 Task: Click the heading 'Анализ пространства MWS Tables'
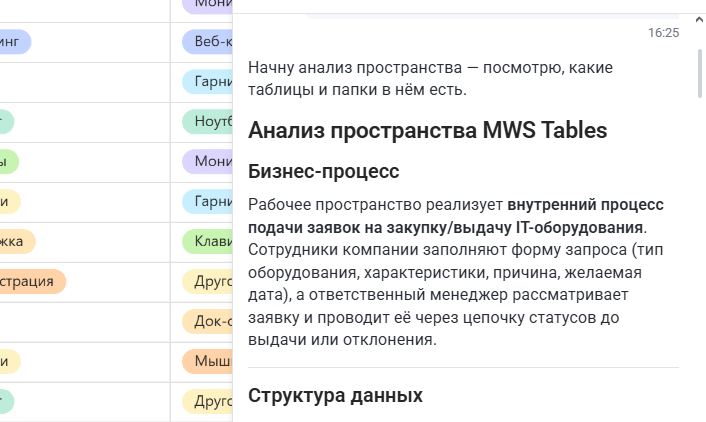(427, 130)
